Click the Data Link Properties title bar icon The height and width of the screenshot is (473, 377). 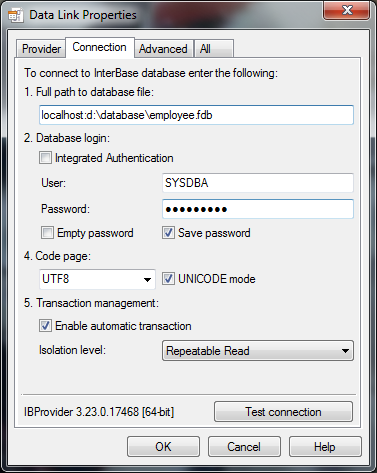click(15, 15)
